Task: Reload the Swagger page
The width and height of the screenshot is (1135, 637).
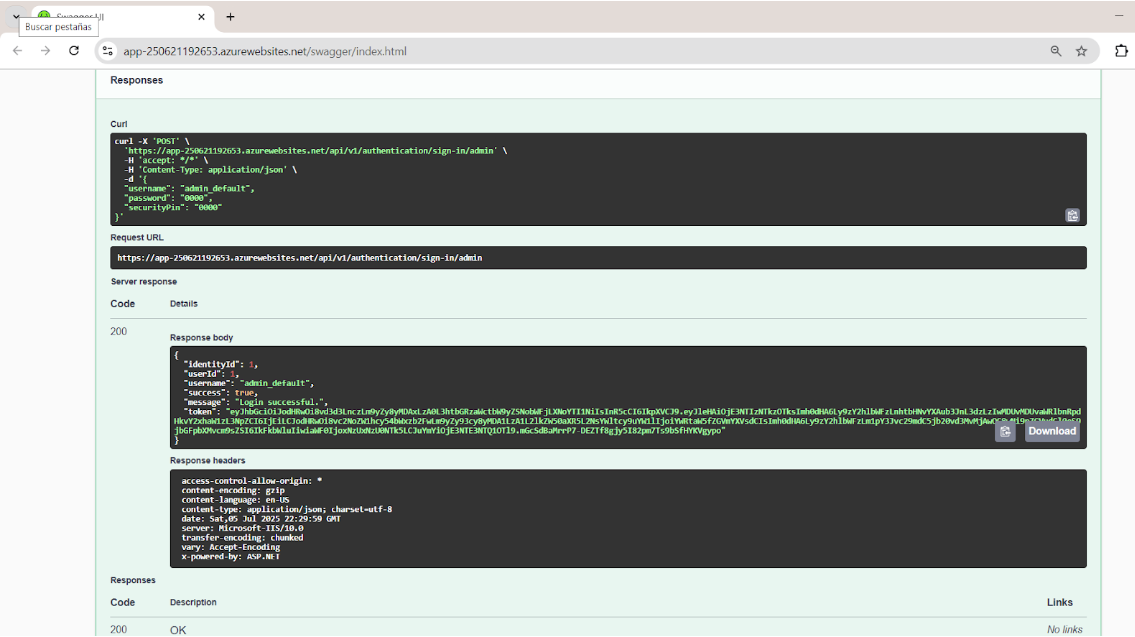Action: [x=74, y=51]
